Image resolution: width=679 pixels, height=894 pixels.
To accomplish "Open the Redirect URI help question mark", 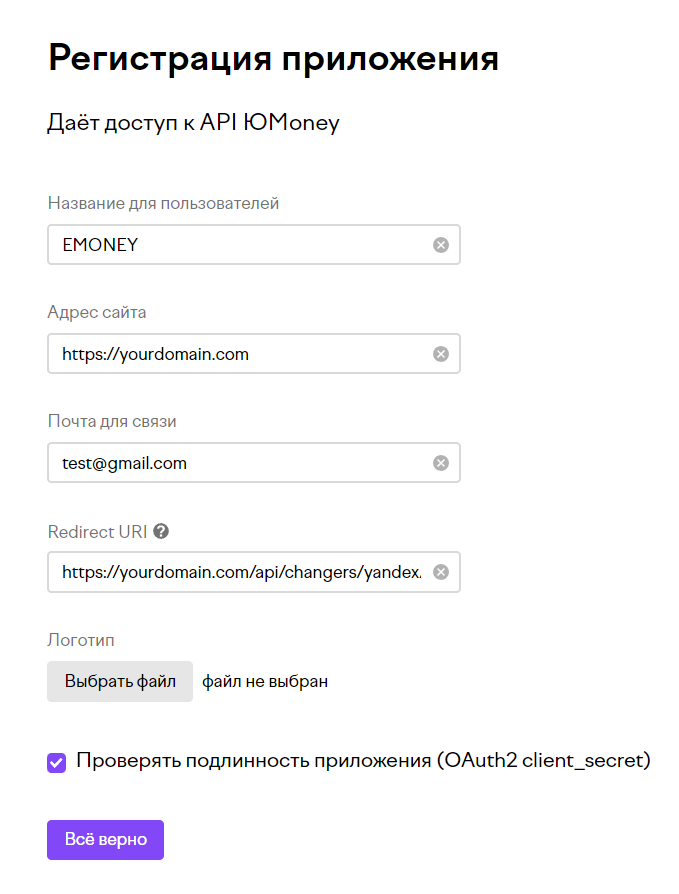I will (x=161, y=532).
